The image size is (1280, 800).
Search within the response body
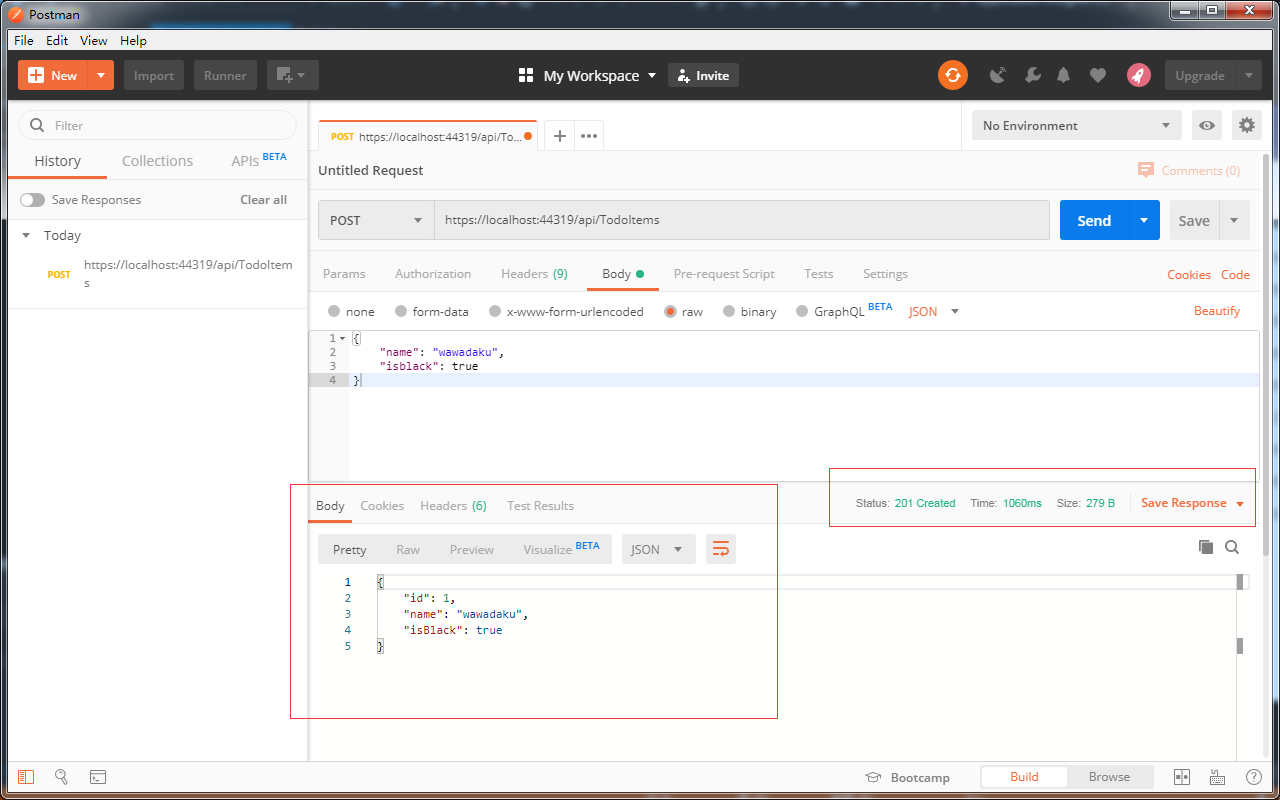[x=1232, y=547]
